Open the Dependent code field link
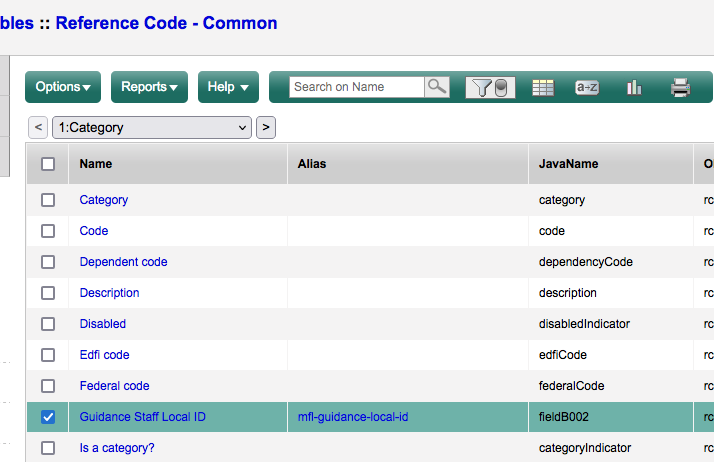Viewport: 714px width, 462px height. click(x=123, y=262)
